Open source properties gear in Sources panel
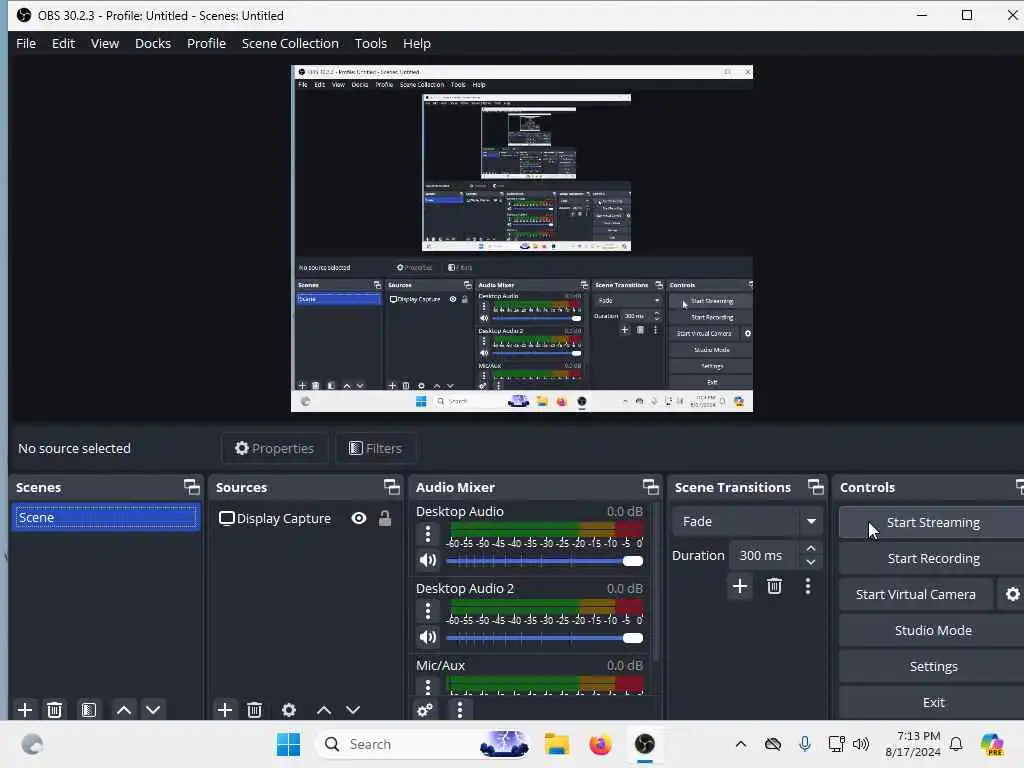Viewport: 1024px width, 768px height. click(289, 709)
